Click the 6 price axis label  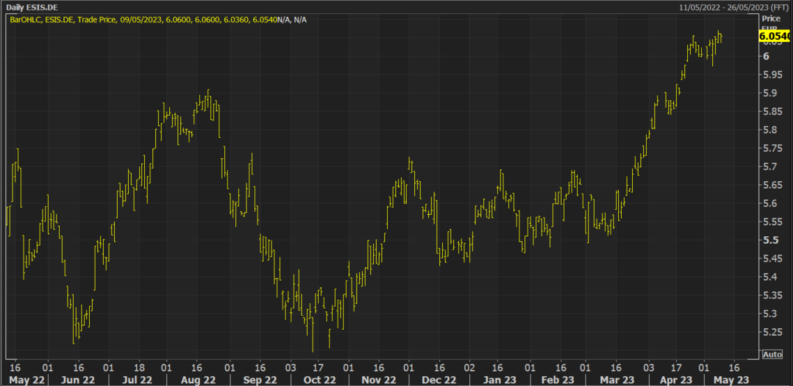(x=766, y=56)
